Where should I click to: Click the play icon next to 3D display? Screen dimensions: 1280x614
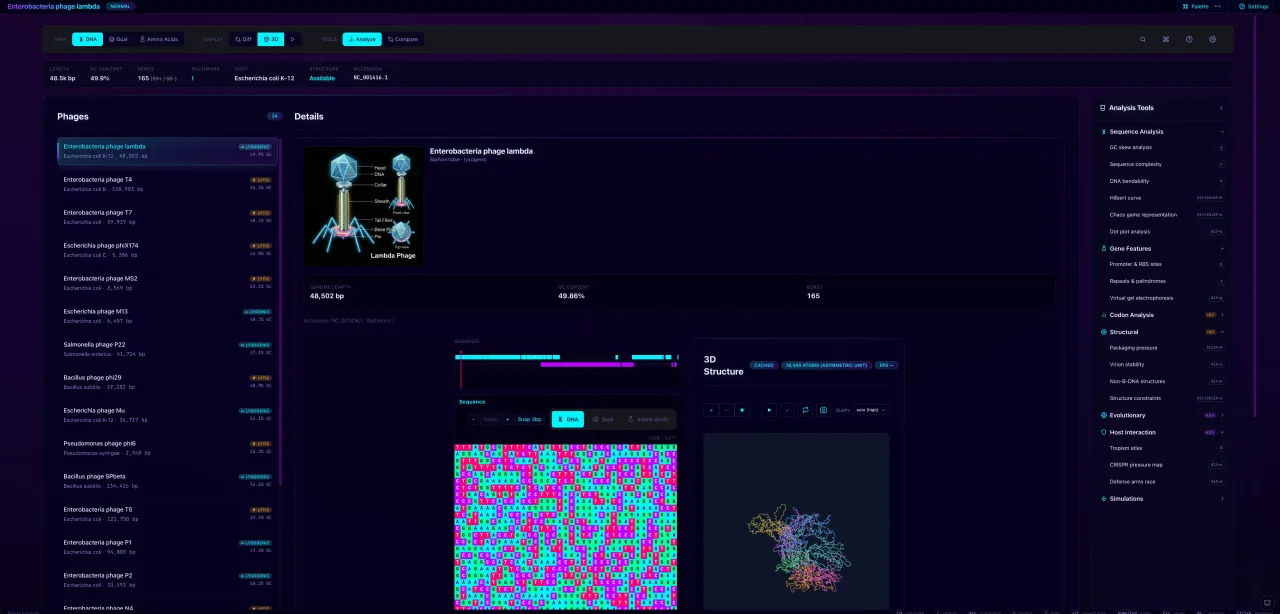click(293, 39)
